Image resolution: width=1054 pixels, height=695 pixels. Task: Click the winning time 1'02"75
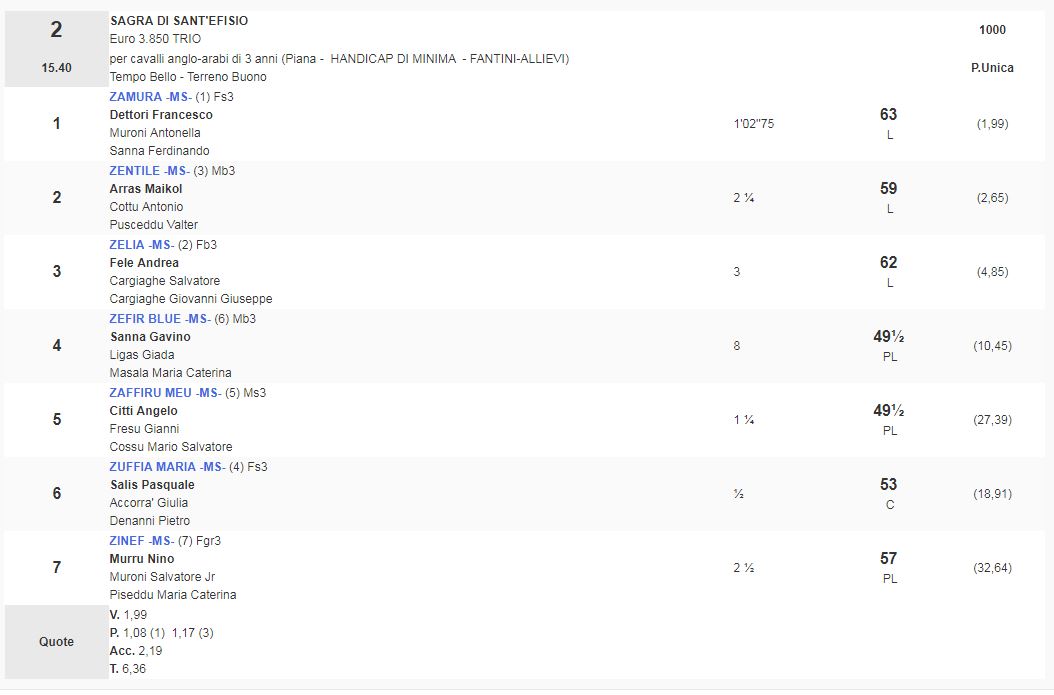click(x=753, y=124)
